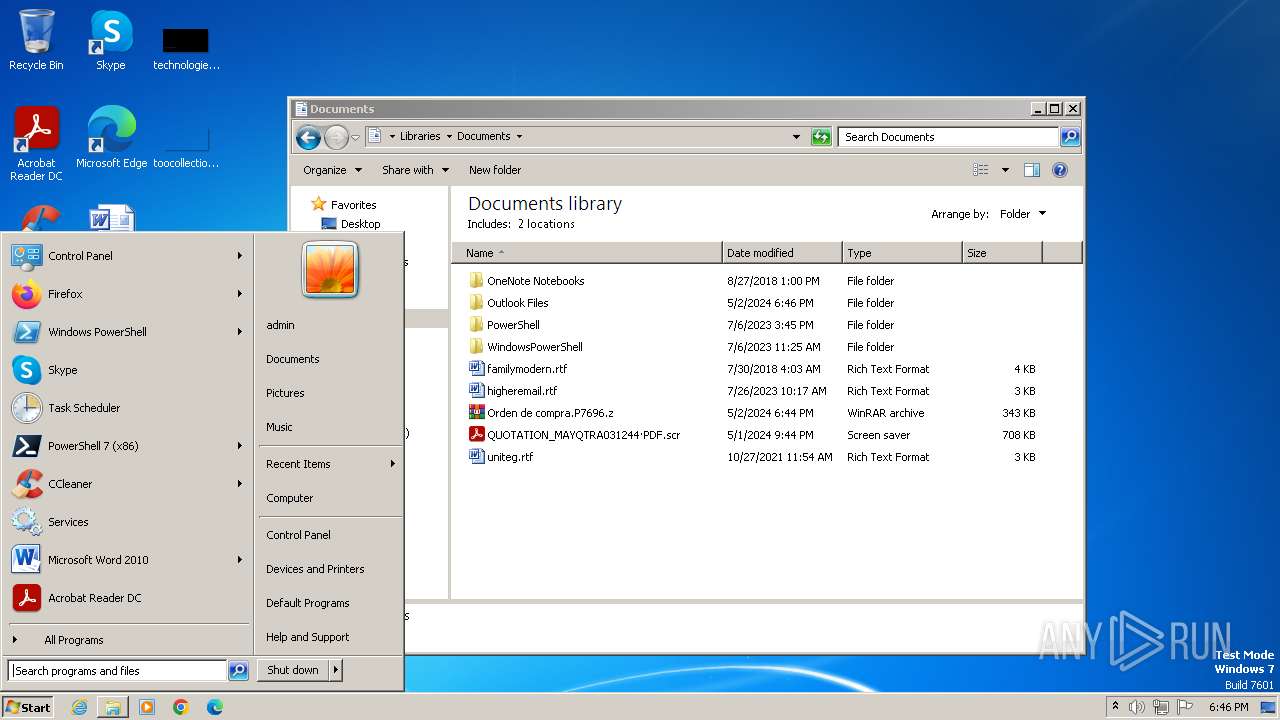The height and width of the screenshot is (720, 1280).
Task: Open Services from the Start menu
Action: tap(127, 522)
